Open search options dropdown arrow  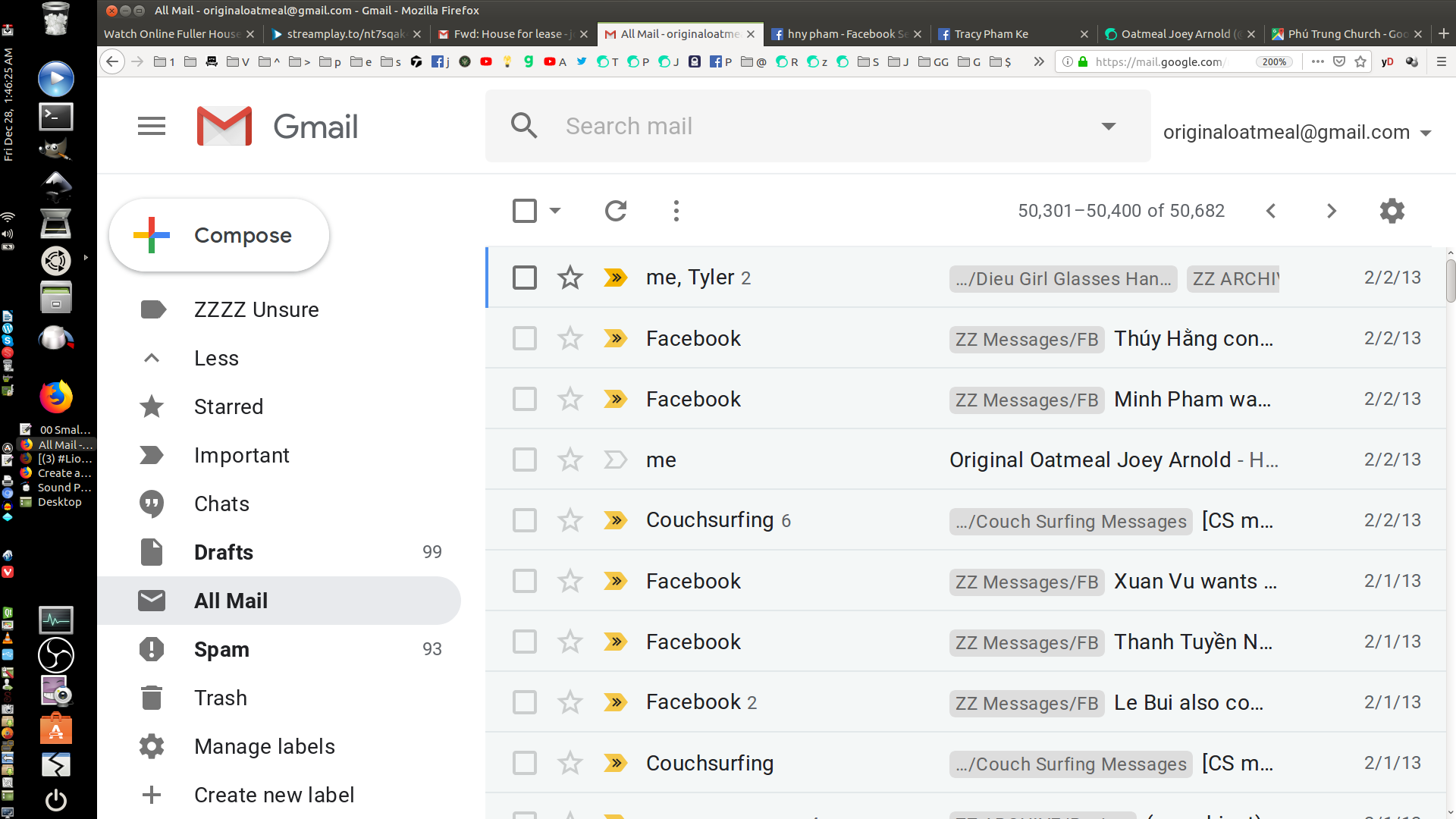click(1109, 126)
